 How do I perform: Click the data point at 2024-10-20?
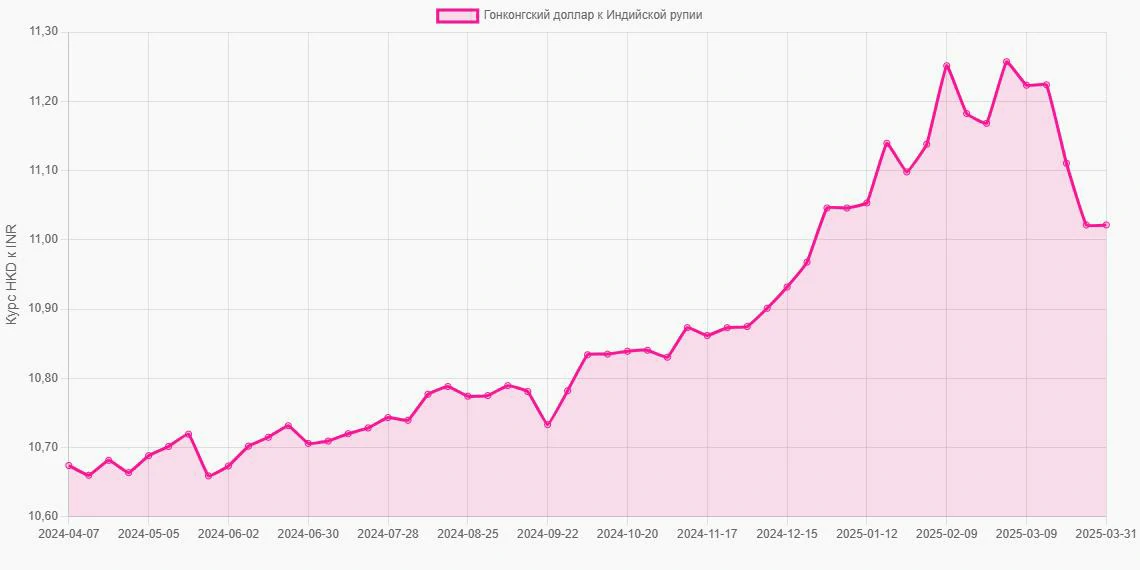coord(627,351)
